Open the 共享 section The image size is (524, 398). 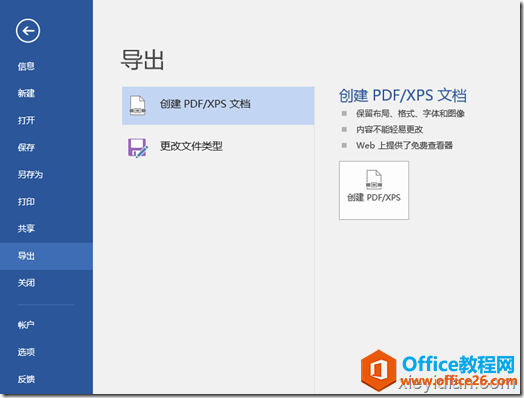[46, 229]
